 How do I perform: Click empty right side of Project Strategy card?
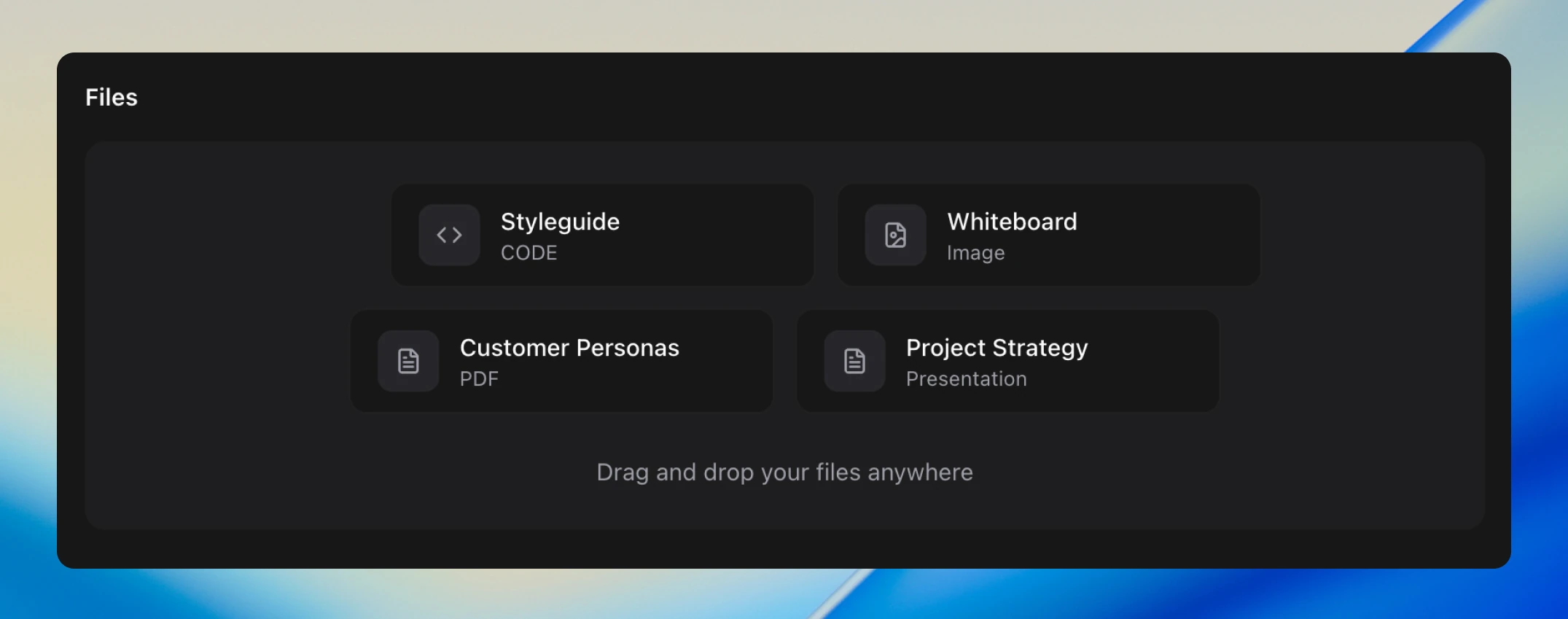(x=1159, y=361)
